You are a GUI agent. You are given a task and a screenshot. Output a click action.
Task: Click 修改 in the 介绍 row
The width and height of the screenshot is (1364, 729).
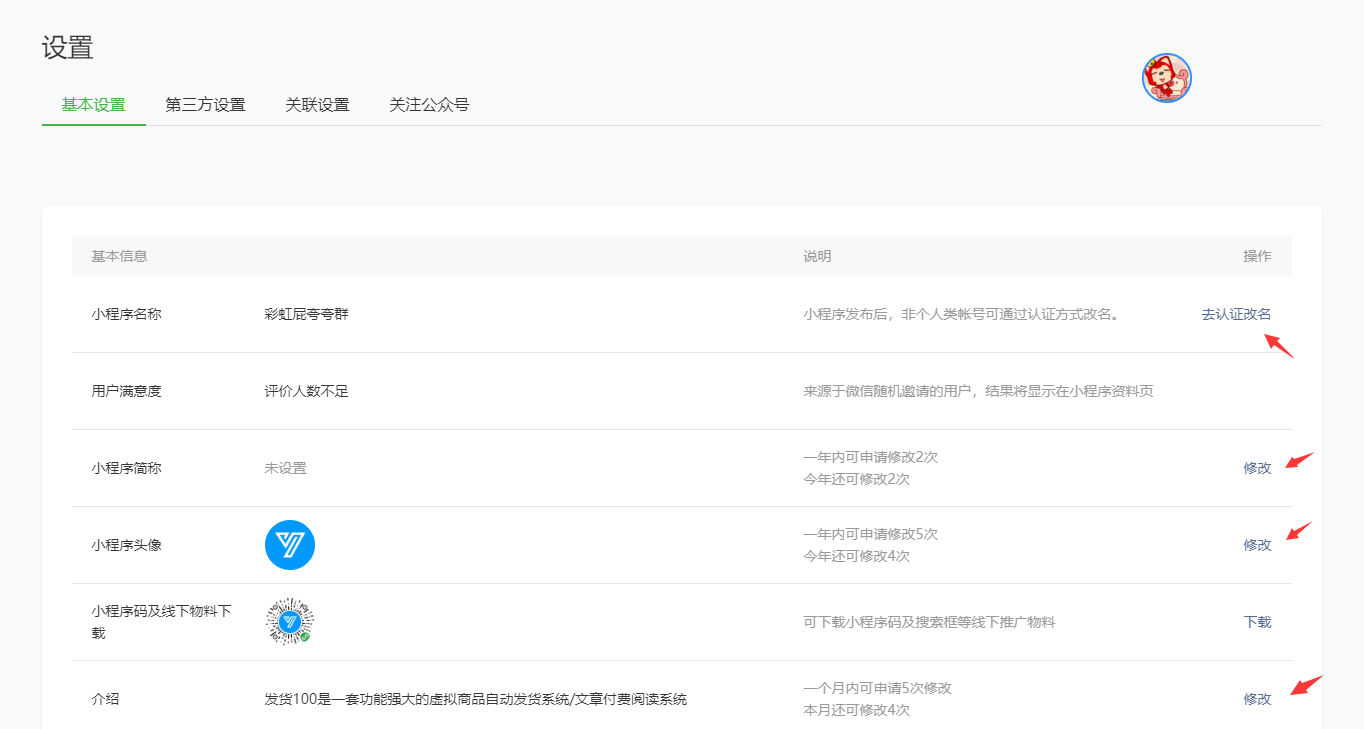[1257, 699]
